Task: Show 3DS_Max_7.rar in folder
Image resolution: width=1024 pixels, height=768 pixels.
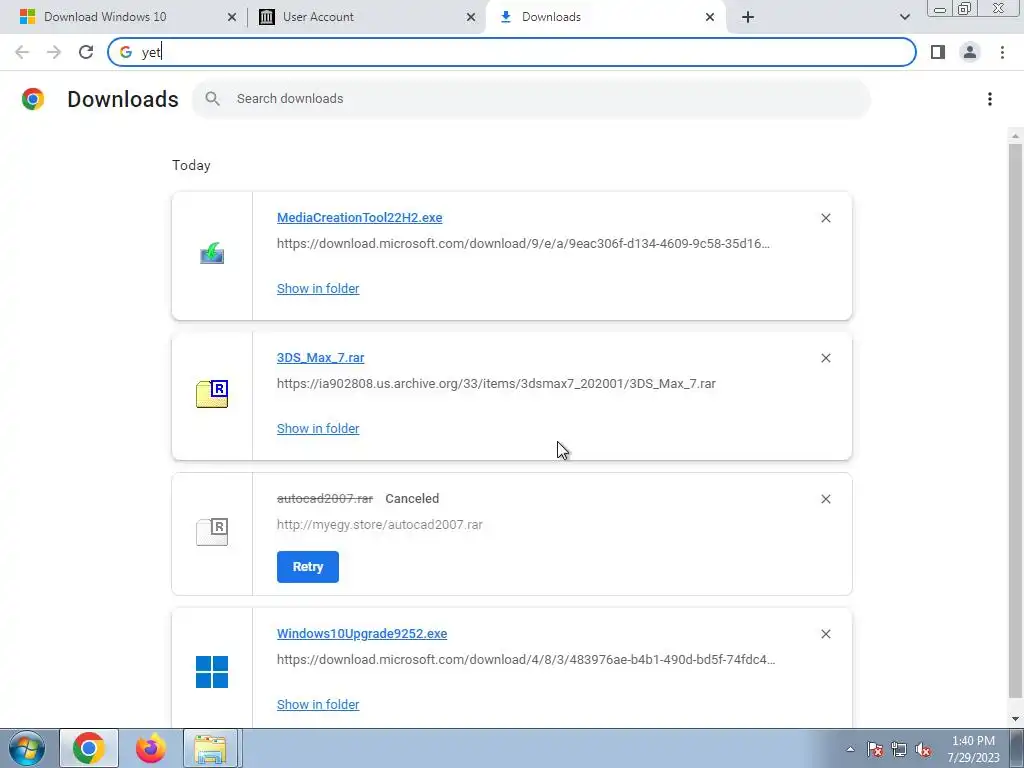Action: (x=318, y=428)
